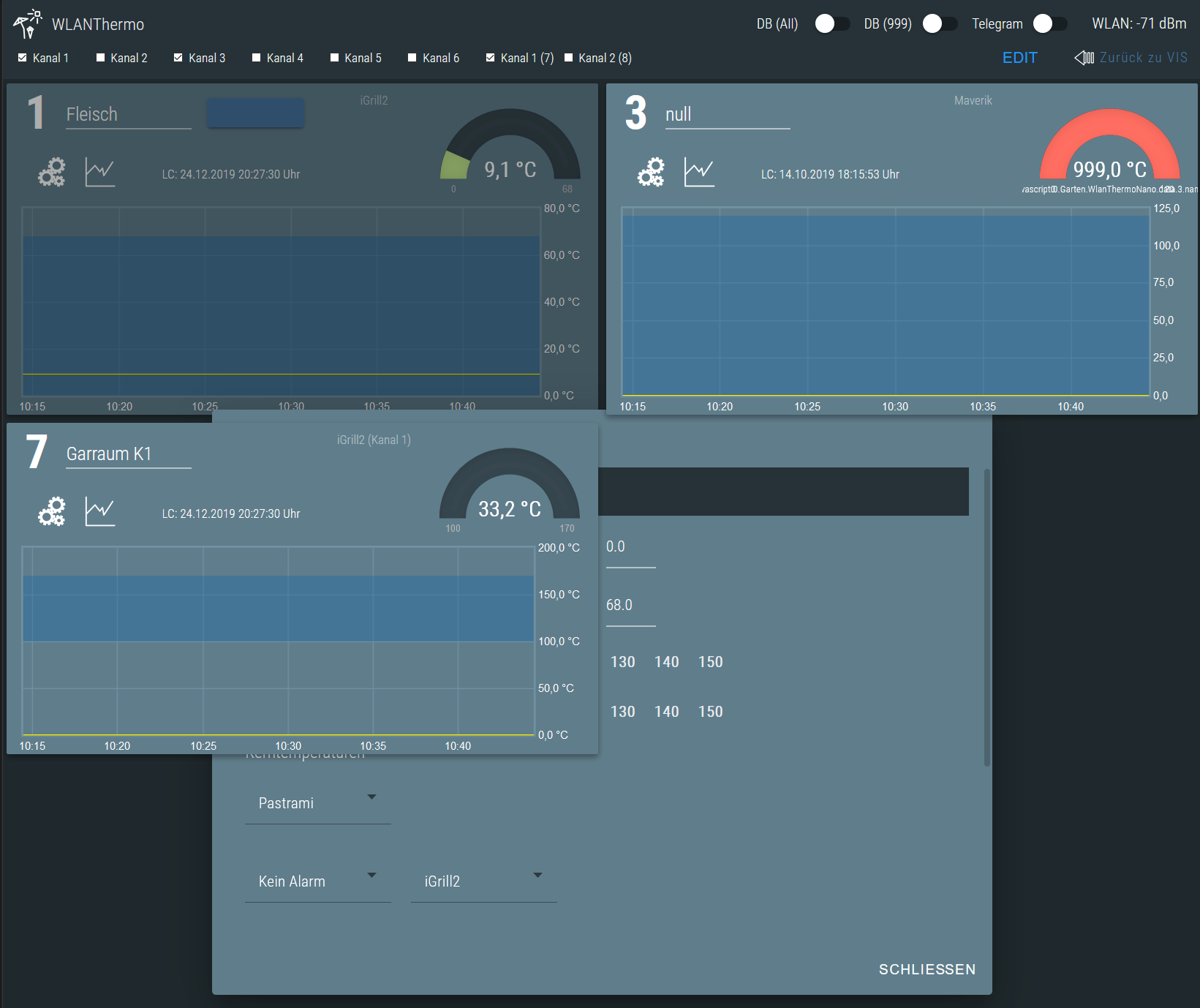Select 150 in the lower preset row
The height and width of the screenshot is (1008, 1200).
pyautogui.click(x=711, y=712)
